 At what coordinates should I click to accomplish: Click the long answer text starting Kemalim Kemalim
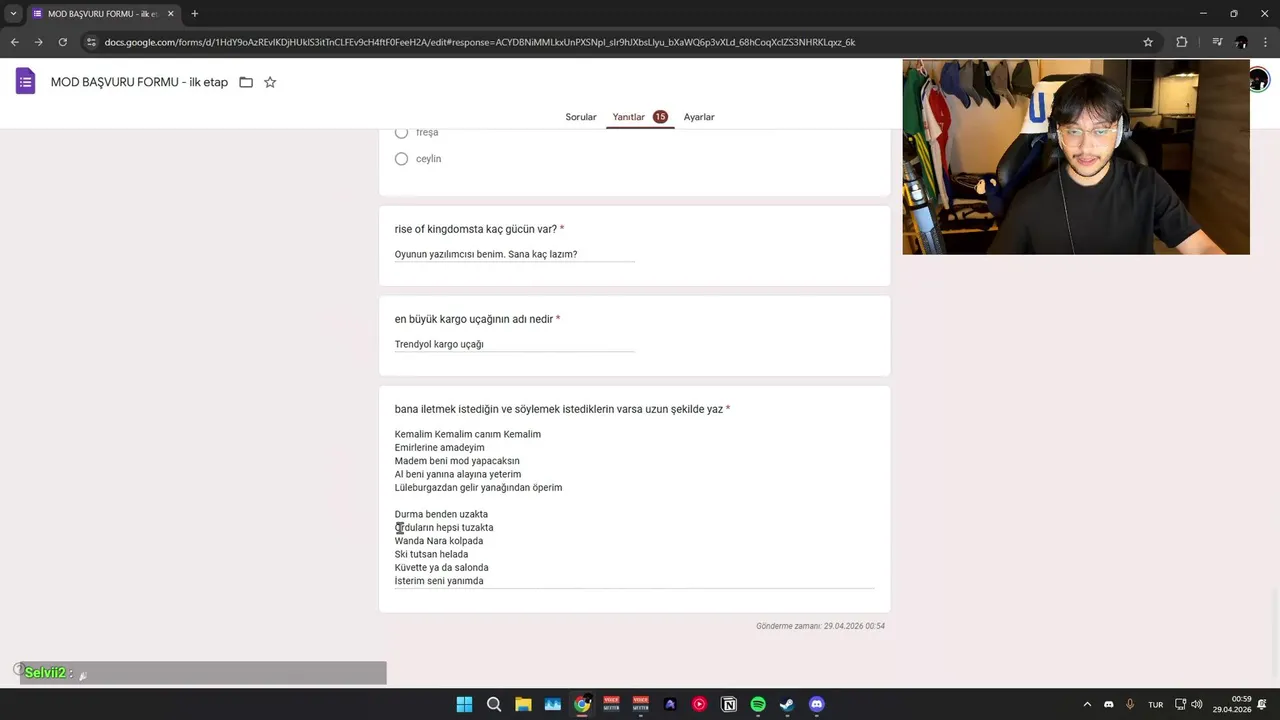click(634, 508)
